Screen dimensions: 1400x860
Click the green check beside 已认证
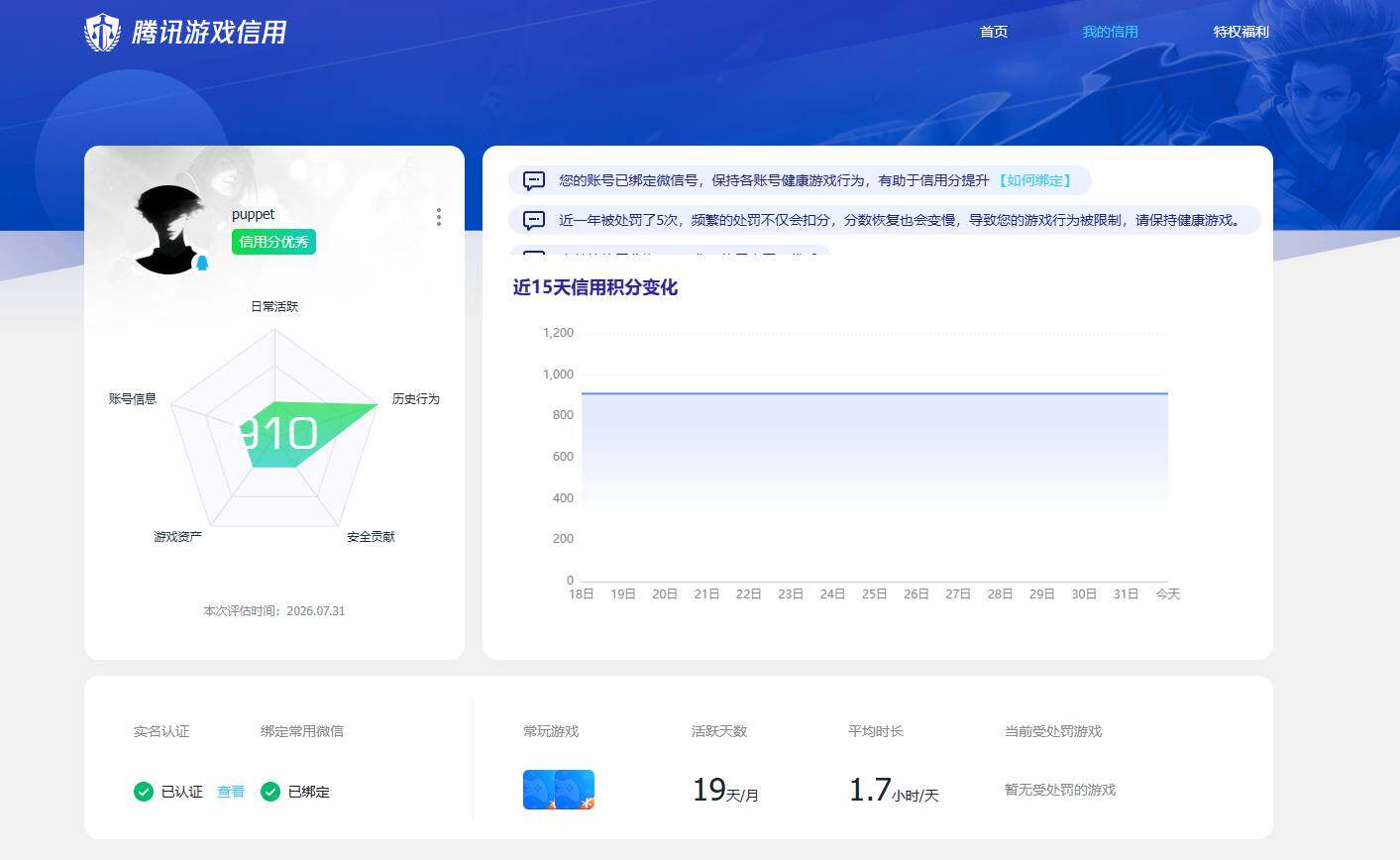pyautogui.click(x=144, y=792)
